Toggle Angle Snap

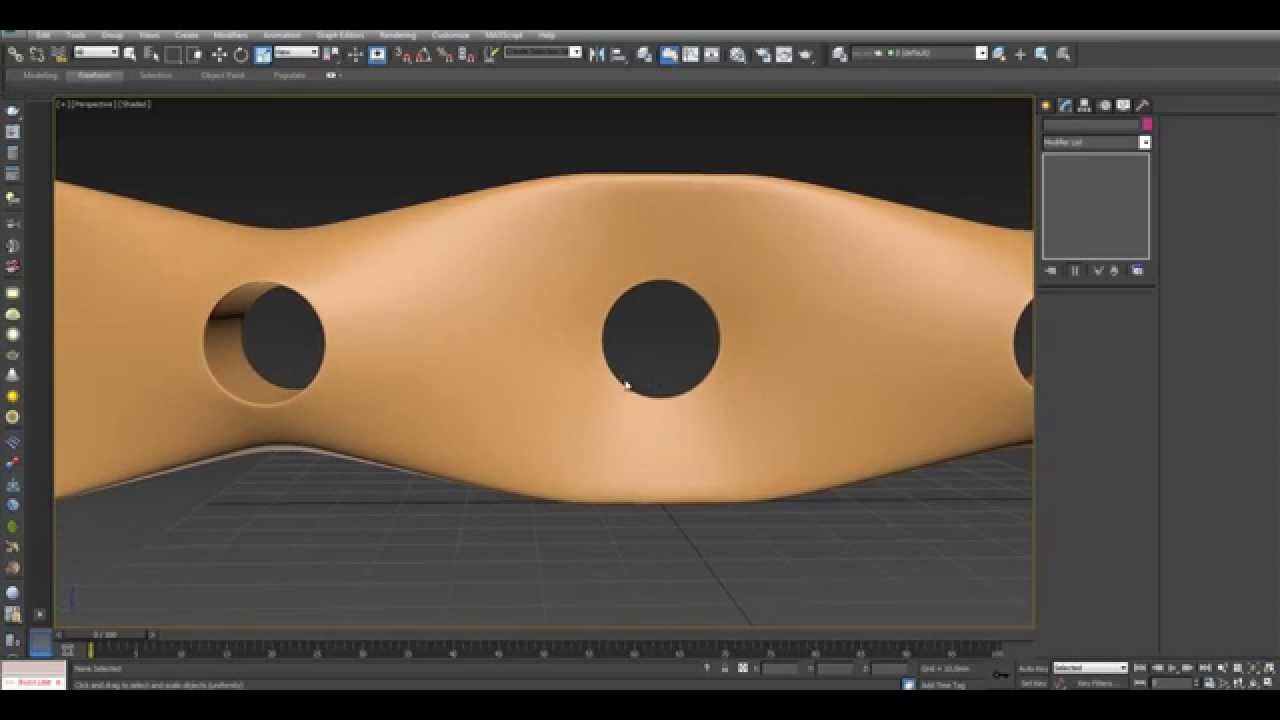point(423,54)
